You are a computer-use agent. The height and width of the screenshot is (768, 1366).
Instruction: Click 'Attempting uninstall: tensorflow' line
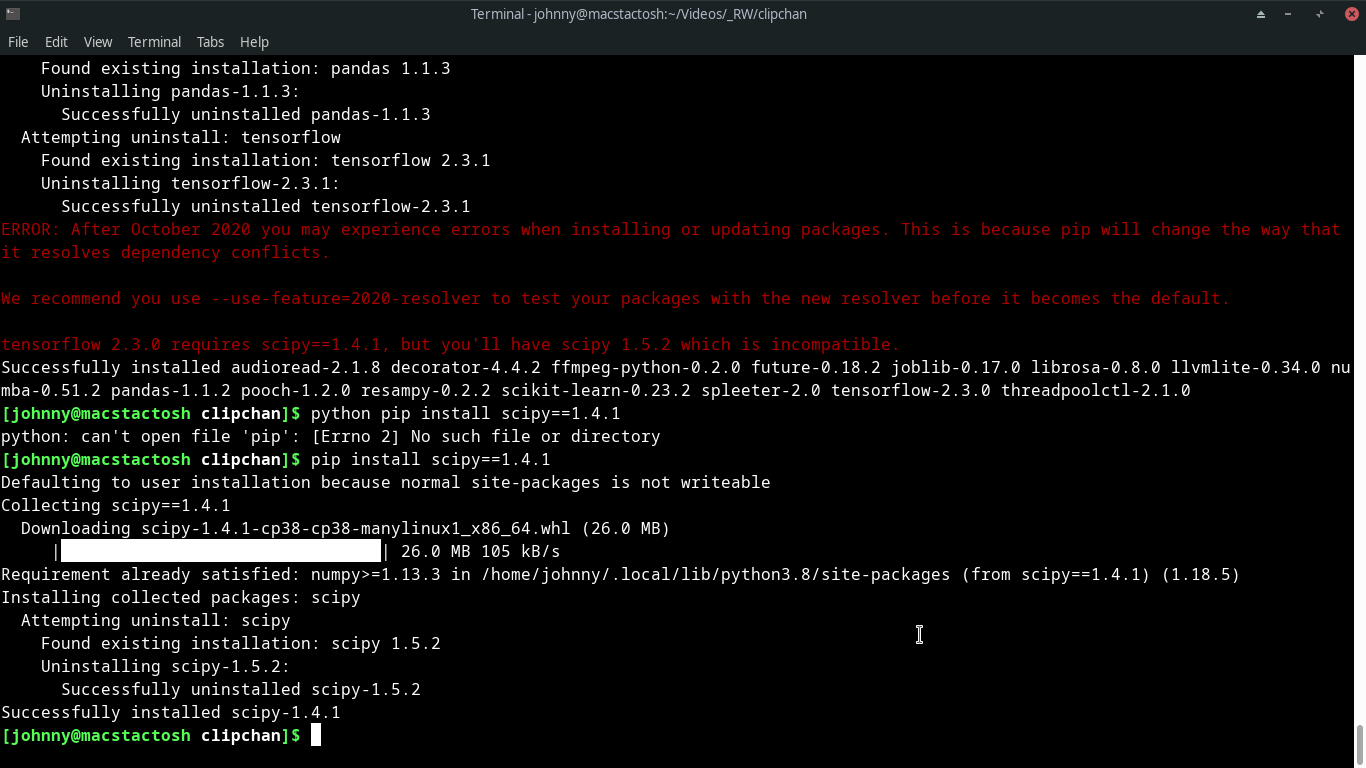[181, 137]
